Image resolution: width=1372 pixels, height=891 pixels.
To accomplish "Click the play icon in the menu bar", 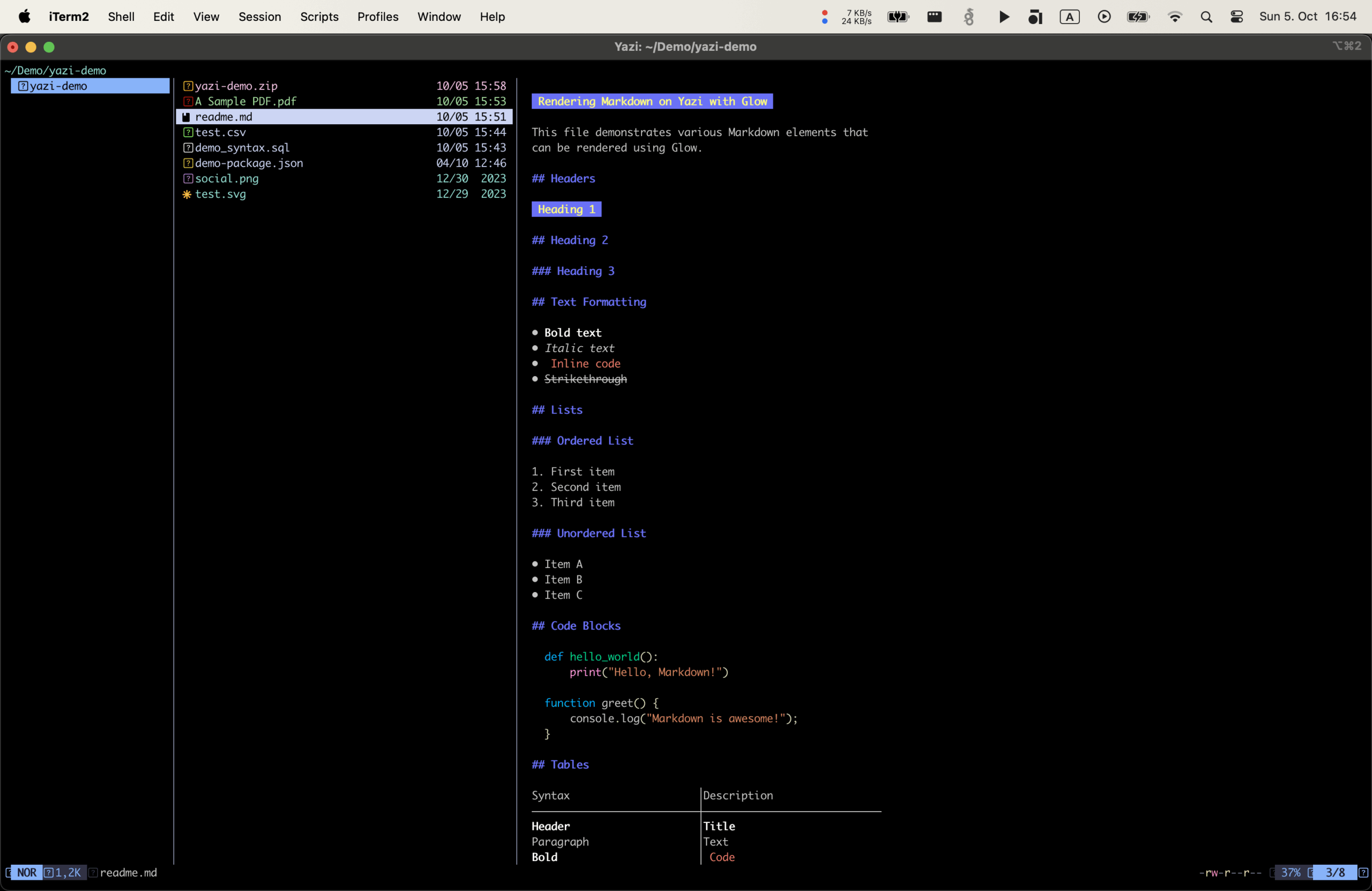I will click(x=1004, y=17).
